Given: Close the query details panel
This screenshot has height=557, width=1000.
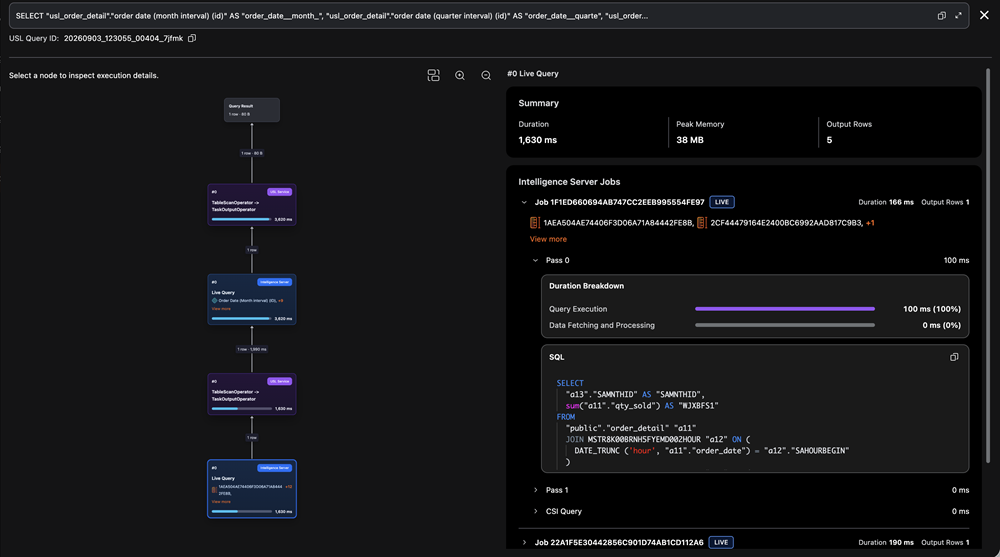Looking at the screenshot, I should (x=984, y=15).
